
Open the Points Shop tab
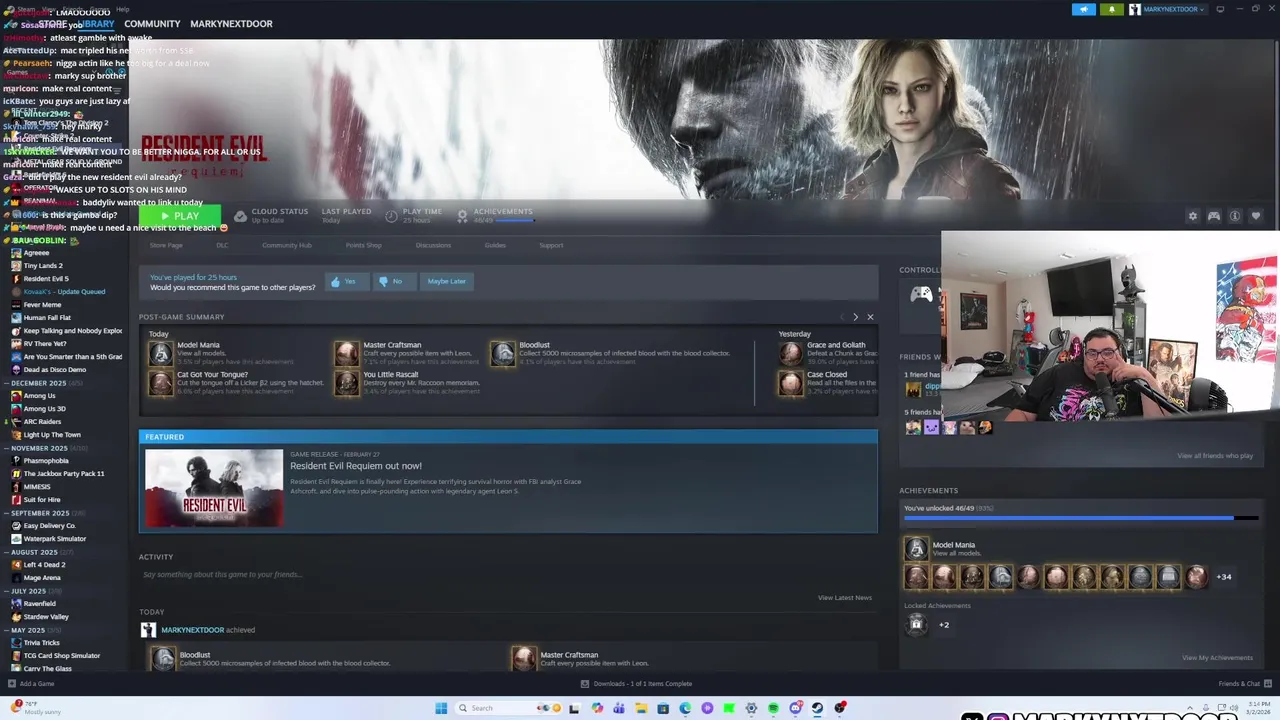[363, 245]
